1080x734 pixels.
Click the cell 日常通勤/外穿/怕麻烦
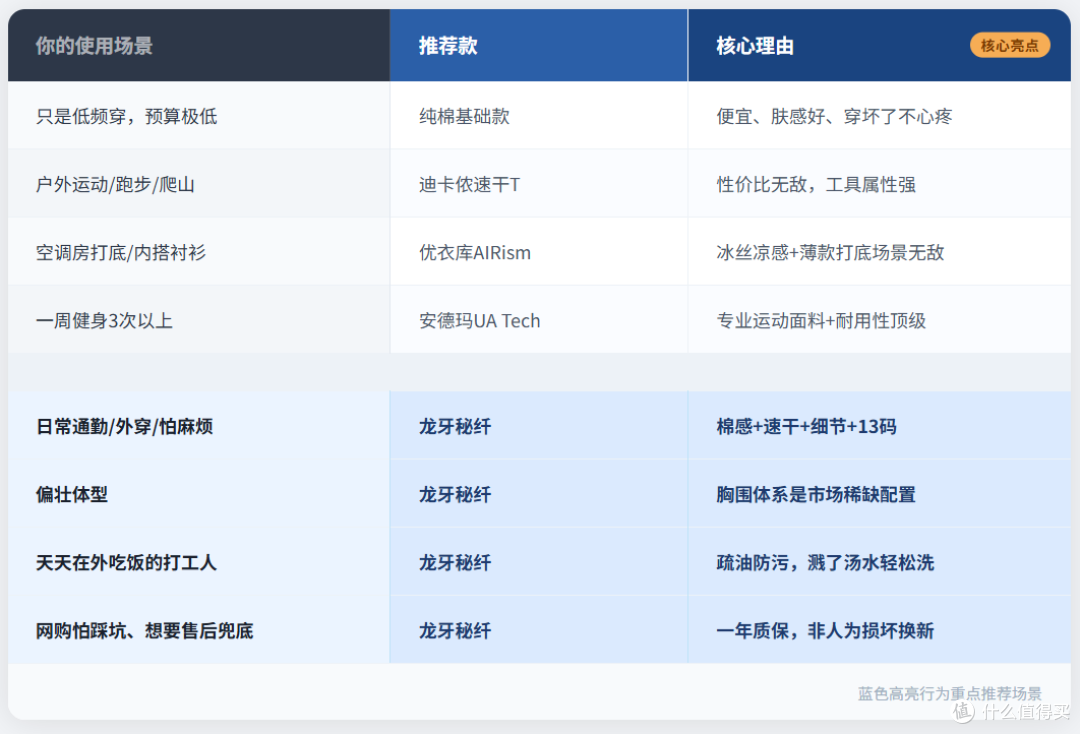tap(198, 426)
